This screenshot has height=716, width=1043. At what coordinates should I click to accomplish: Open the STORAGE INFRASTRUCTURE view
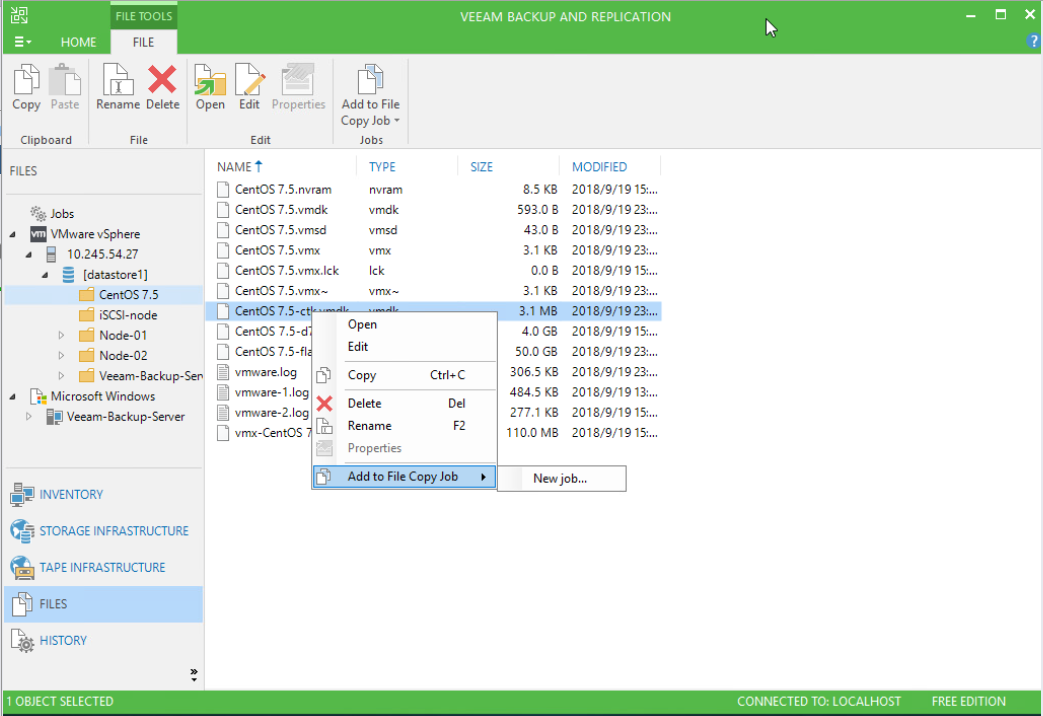coord(103,531)
